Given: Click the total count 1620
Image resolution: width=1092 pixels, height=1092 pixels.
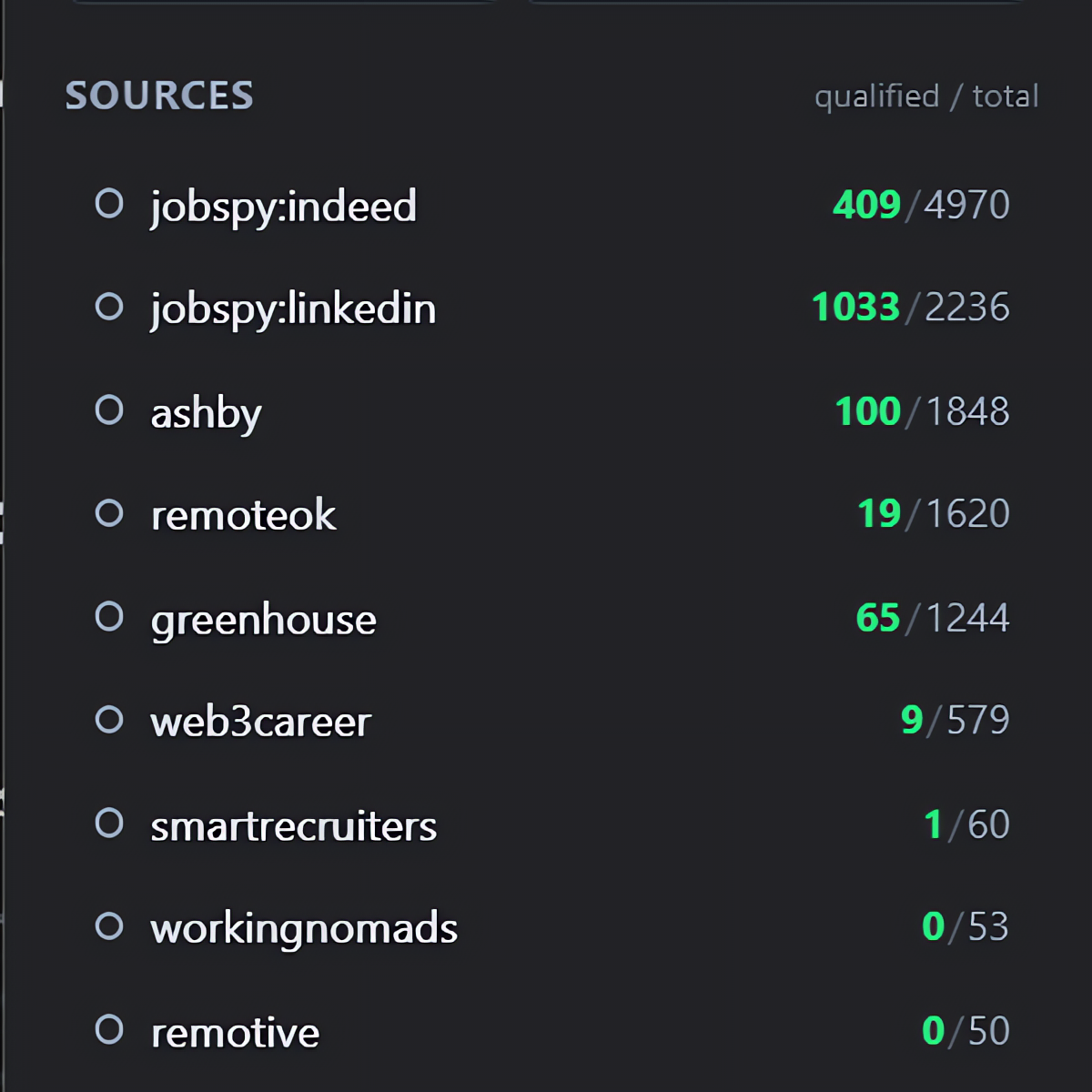Looking at the screenshot, I should [968, 514].
